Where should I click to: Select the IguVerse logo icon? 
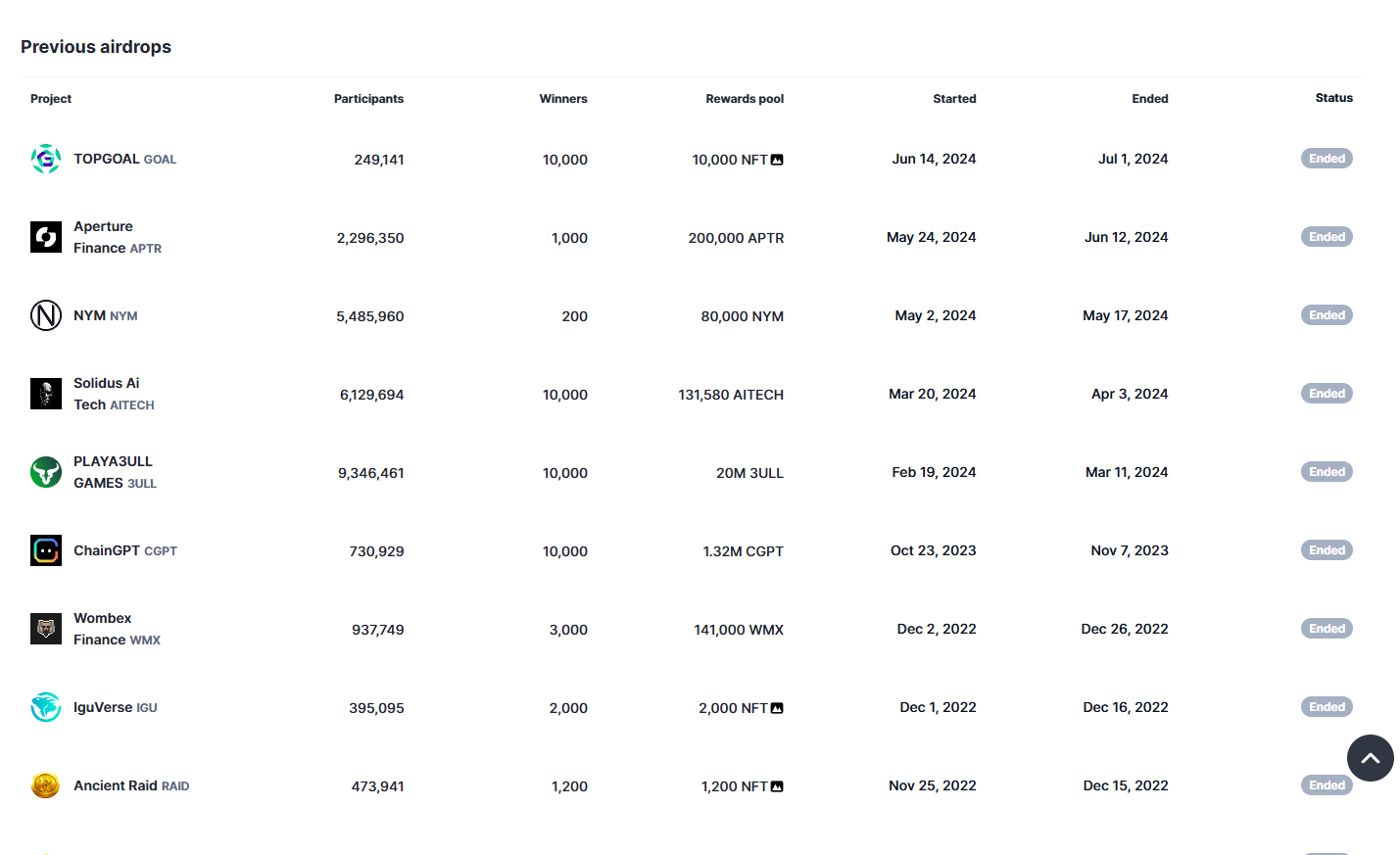point(46,707)
